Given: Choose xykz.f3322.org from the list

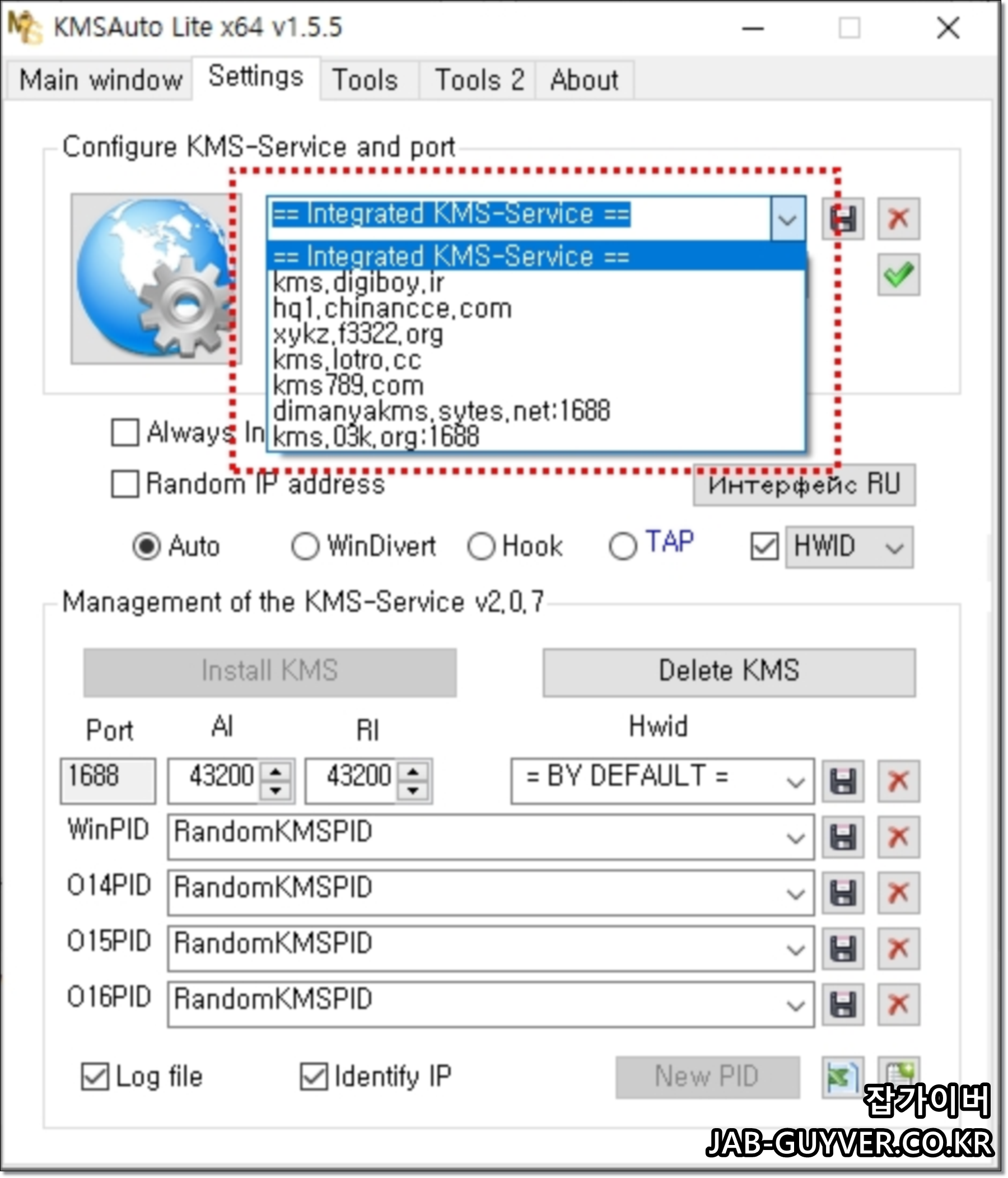Looking at the screenshot, I should [x=535, y=334].
